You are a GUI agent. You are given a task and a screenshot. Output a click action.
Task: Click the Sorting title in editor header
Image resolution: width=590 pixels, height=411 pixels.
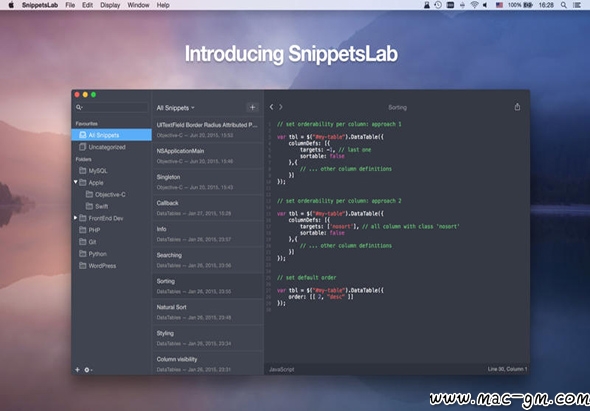click(397, 107)
